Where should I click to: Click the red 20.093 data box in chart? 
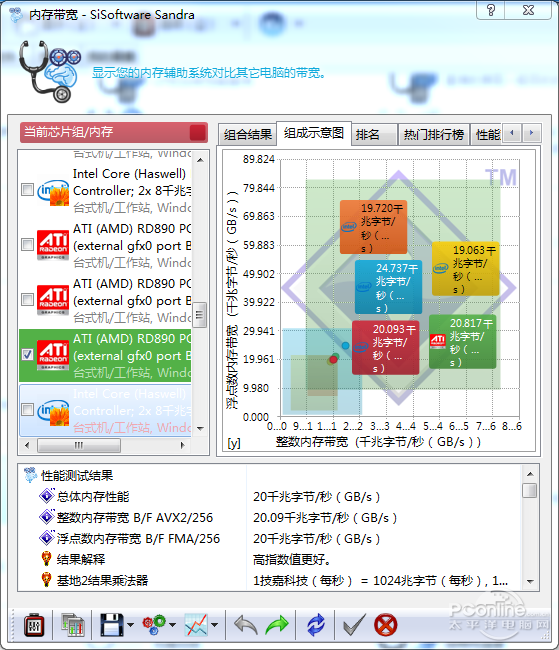(x=385, y=347)
